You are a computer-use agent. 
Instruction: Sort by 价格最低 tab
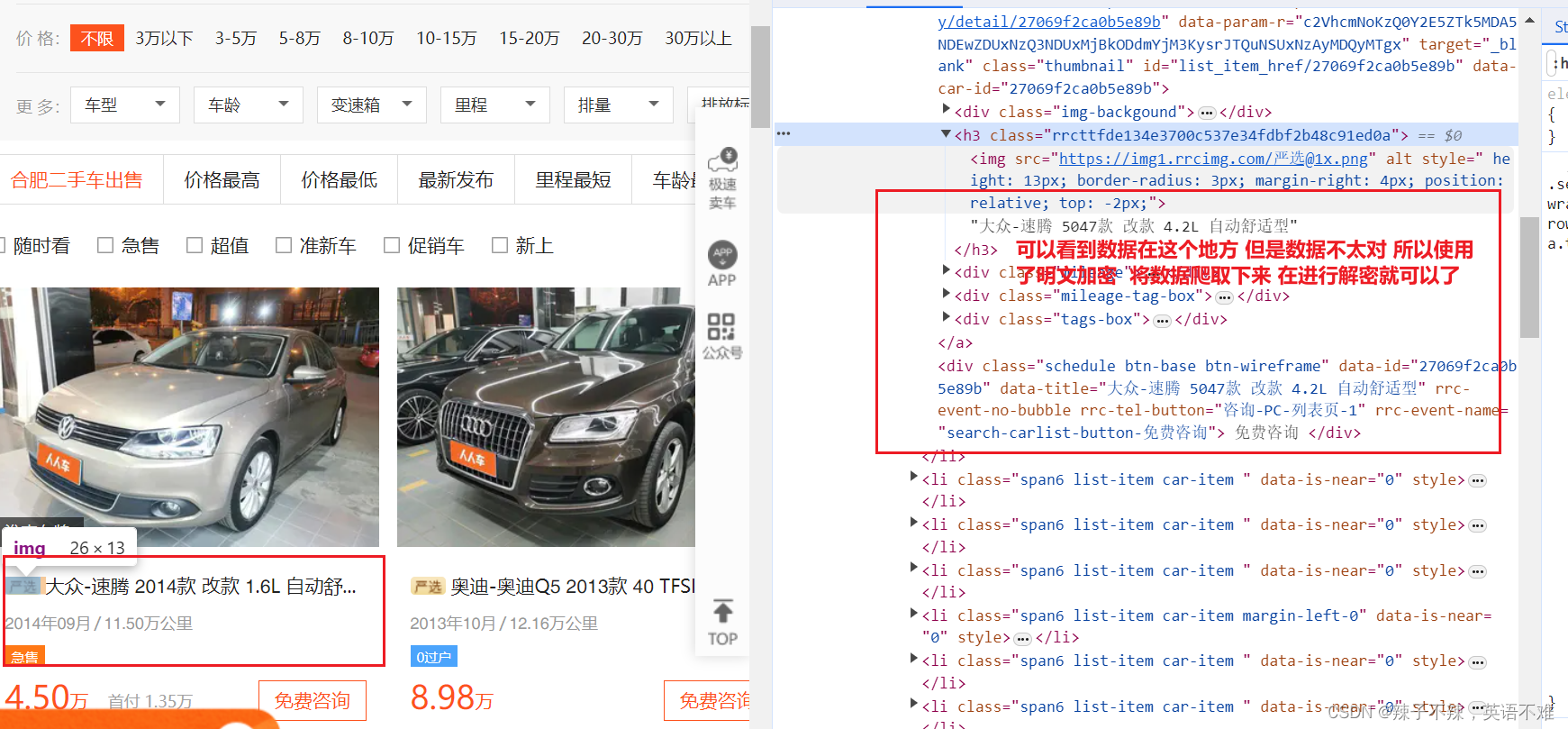click(x=340, y=179)
